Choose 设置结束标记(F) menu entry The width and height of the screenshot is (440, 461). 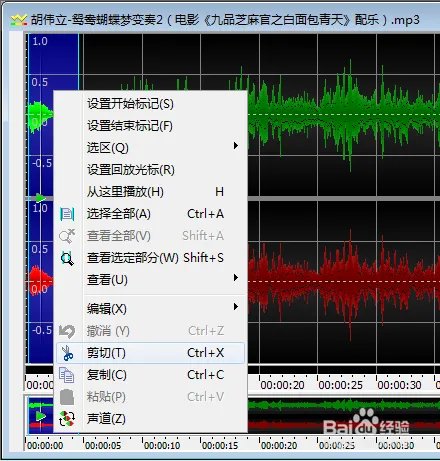pos(151,126)
